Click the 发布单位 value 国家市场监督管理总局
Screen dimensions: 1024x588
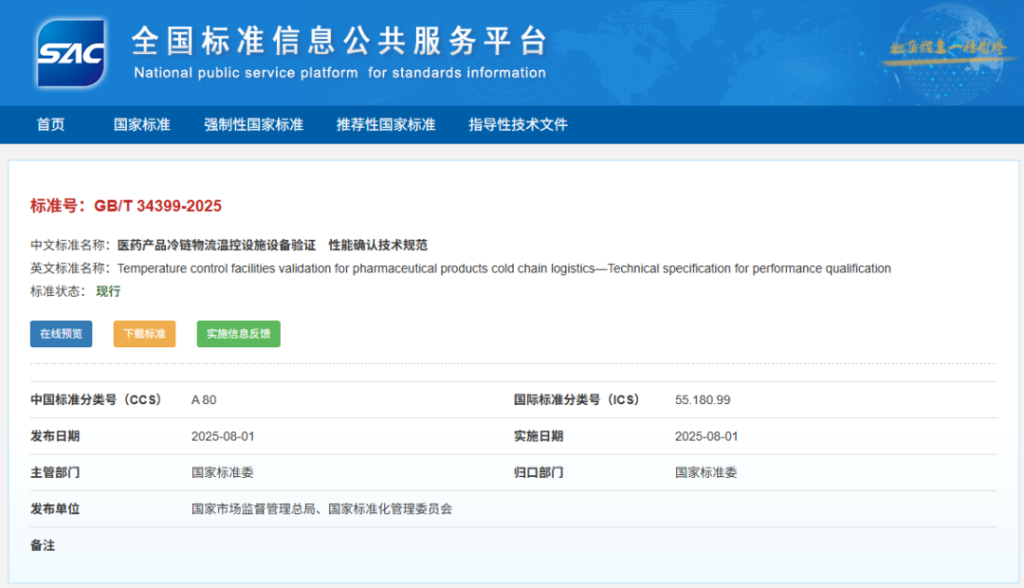[253, 509]
